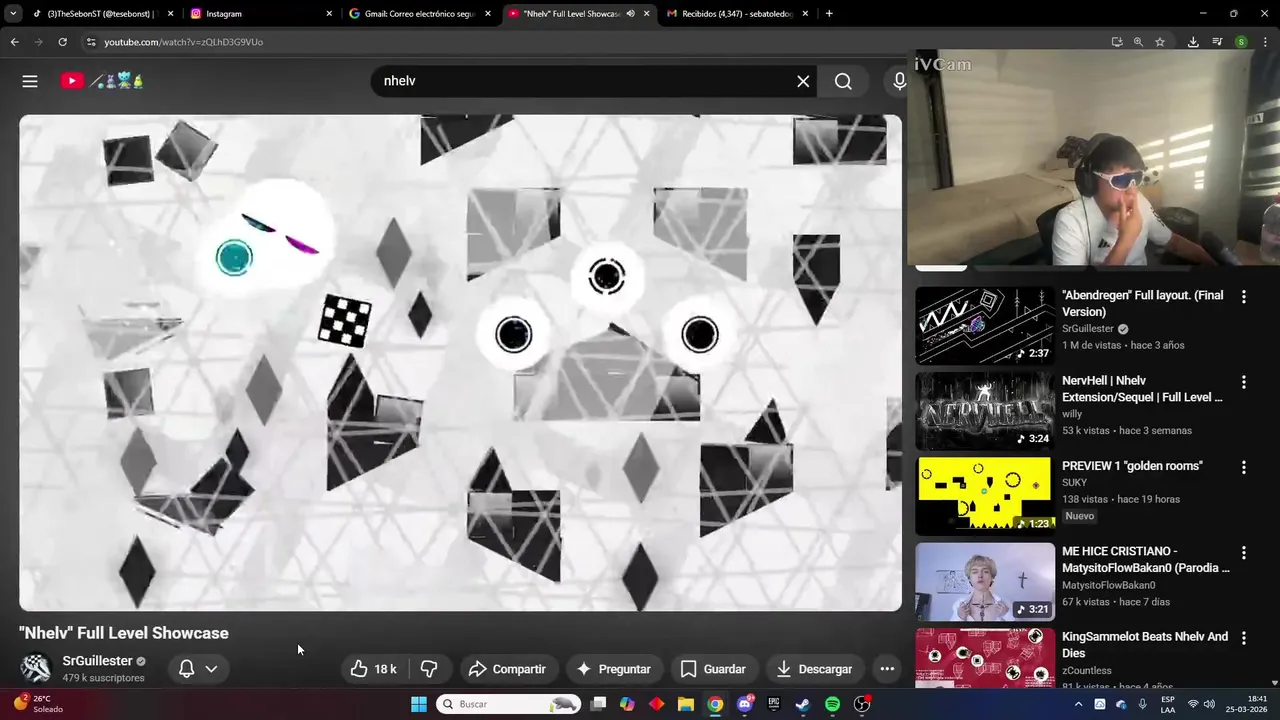Switch to Gmail Correo electrónico tab
This screenshot has width=1280, height=720.
click(x=420, y=14)
